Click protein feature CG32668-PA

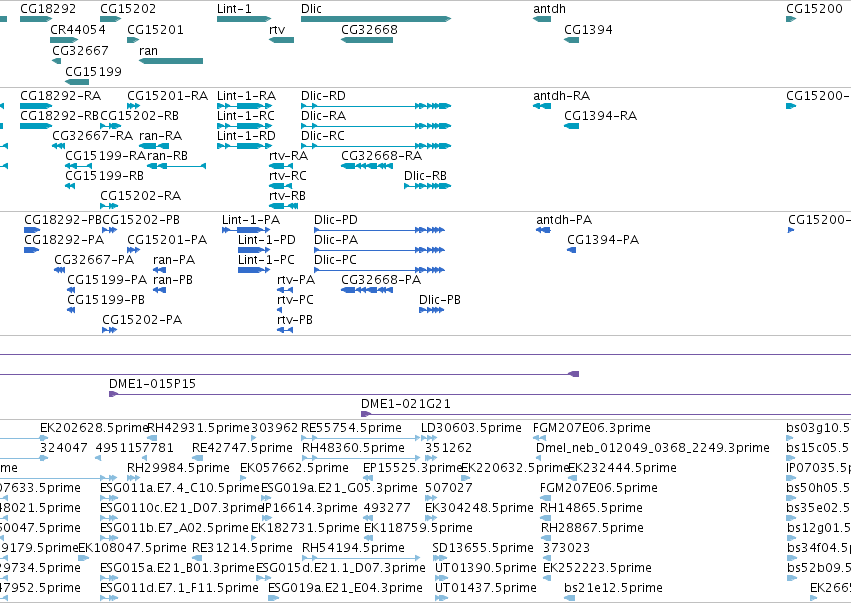[x=367, y=290]
